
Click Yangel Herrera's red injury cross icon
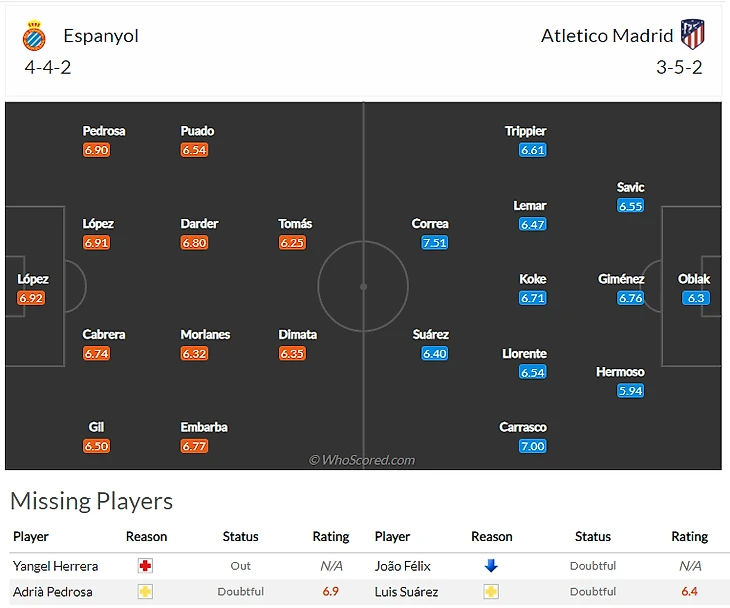click(x=146, y=566)
